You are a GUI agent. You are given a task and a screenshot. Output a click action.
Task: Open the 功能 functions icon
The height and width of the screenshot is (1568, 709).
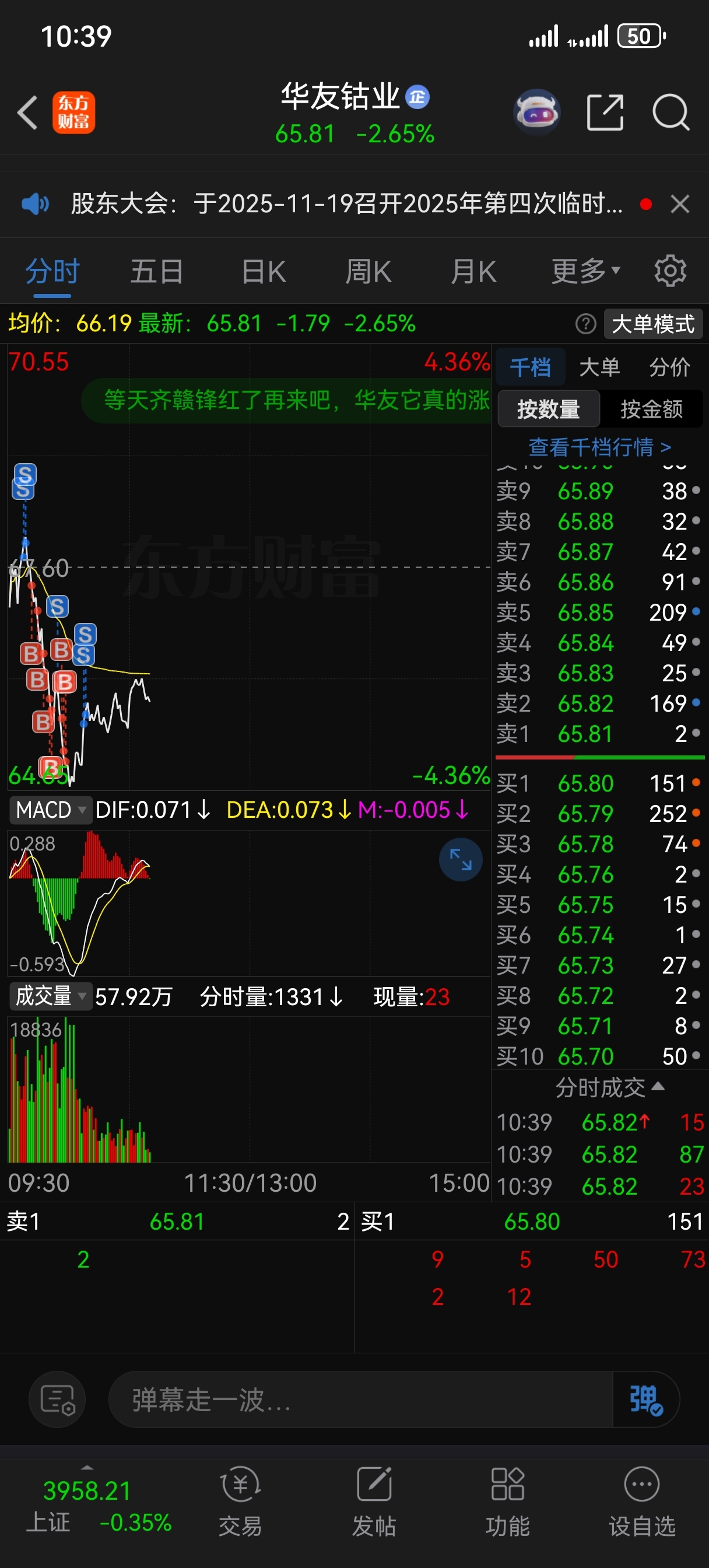coord(508,1500)
